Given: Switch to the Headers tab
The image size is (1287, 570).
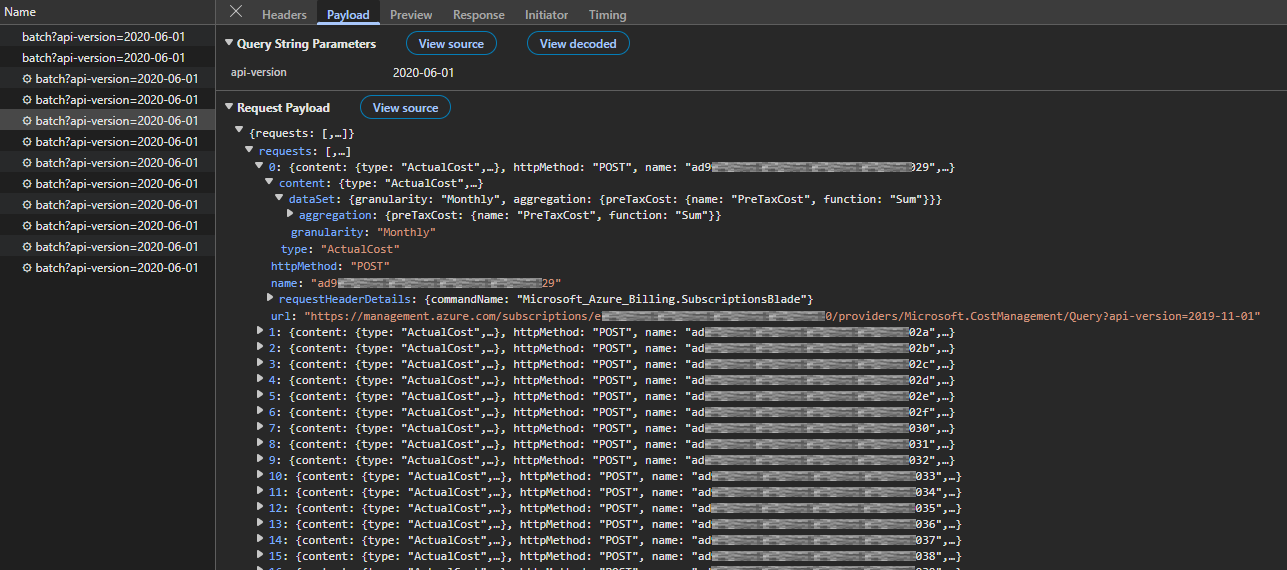Looking at the screenshot, I should point(284,15).
